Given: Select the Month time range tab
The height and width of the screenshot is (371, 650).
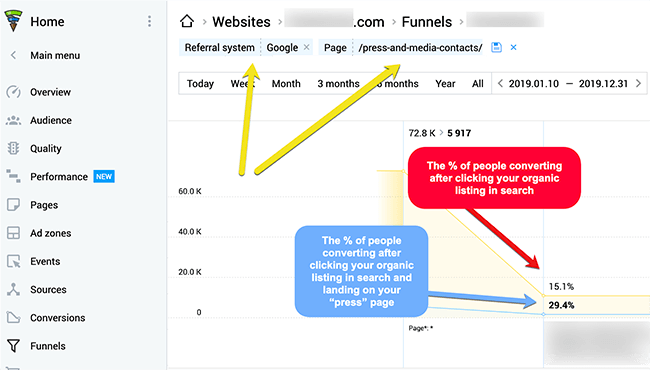Looking at the screenshot, I should click(286, 84).
